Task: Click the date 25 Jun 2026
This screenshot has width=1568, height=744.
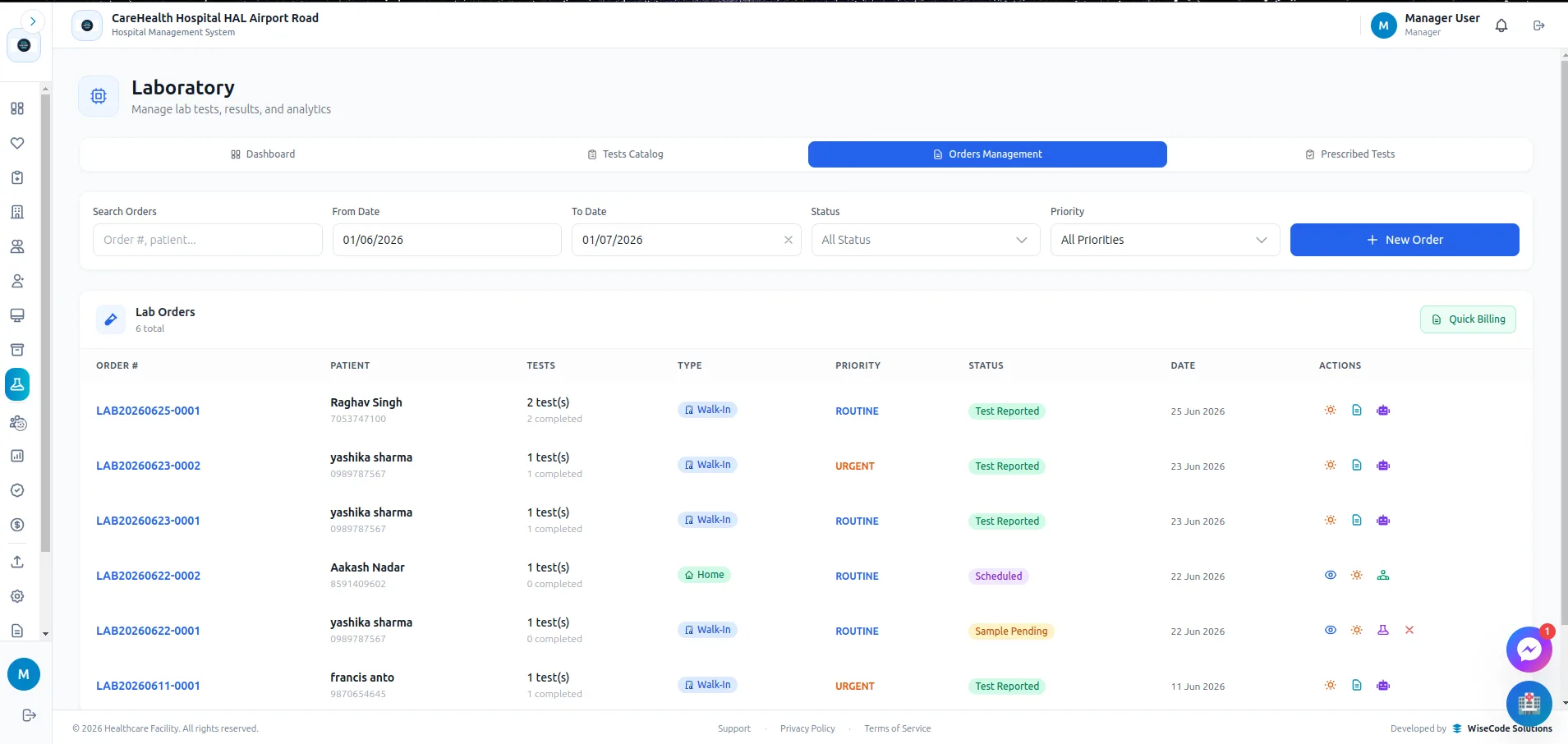Action: pyautogui.click(x=1198, y=411)
